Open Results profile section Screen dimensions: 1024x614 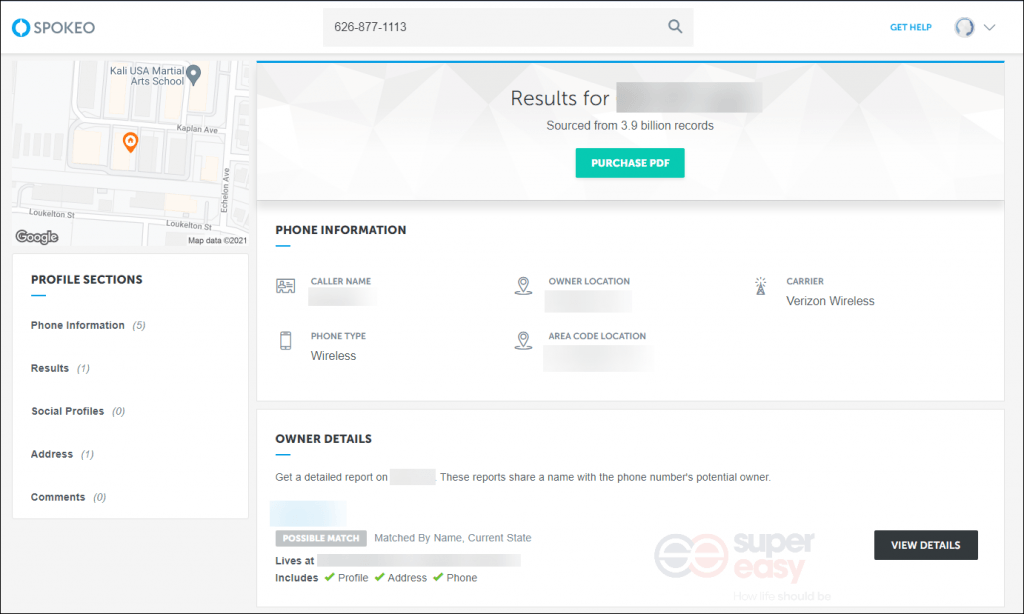tap(60, 368)
